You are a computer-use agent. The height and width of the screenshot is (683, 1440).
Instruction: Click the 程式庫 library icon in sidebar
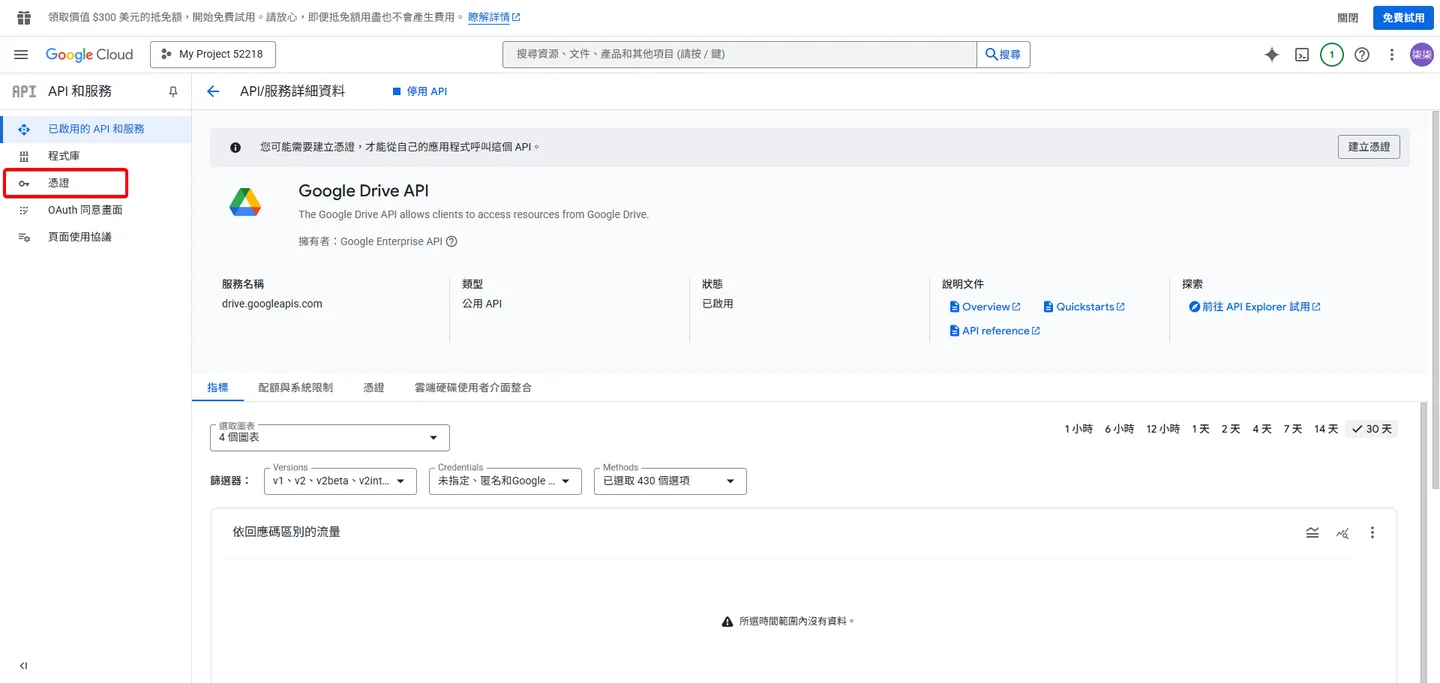24,156
